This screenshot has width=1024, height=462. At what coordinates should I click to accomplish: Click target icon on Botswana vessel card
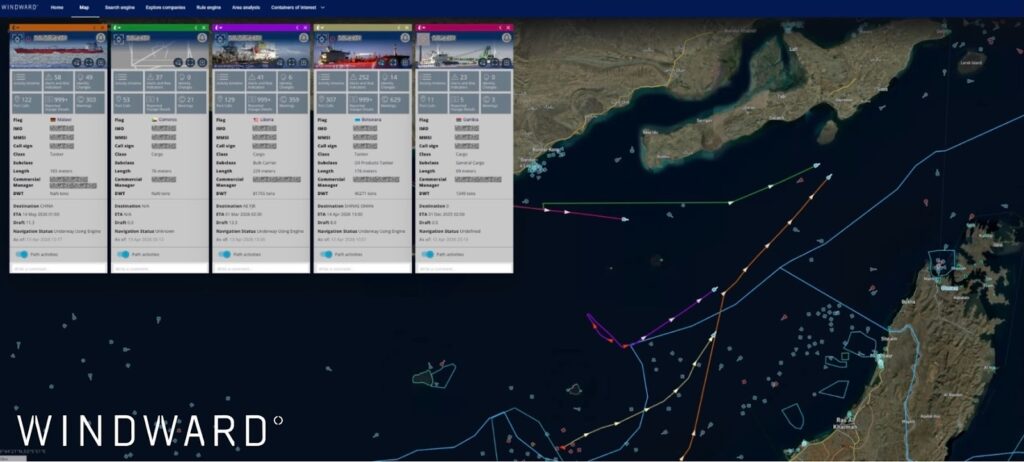coord(321,39)
